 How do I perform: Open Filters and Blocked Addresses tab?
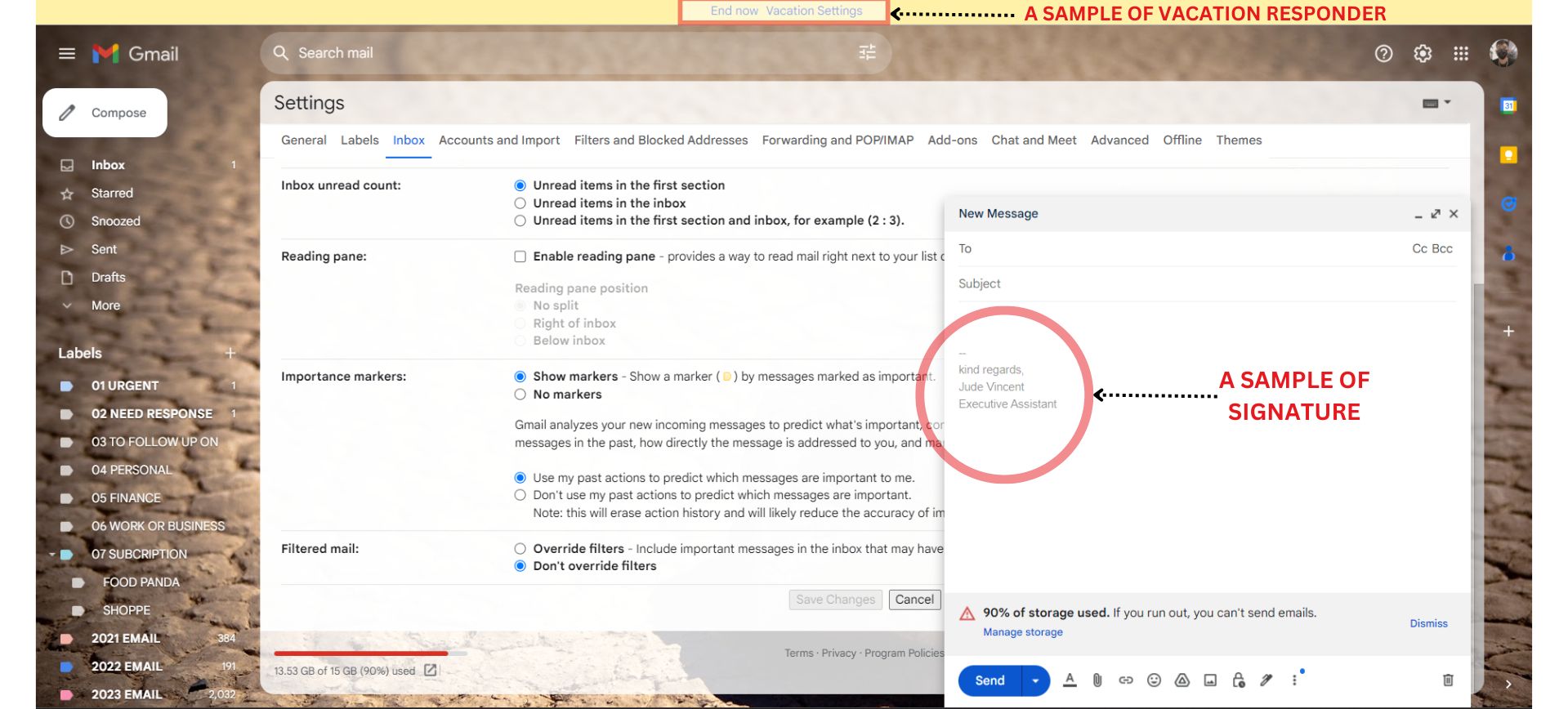point(661,140)
